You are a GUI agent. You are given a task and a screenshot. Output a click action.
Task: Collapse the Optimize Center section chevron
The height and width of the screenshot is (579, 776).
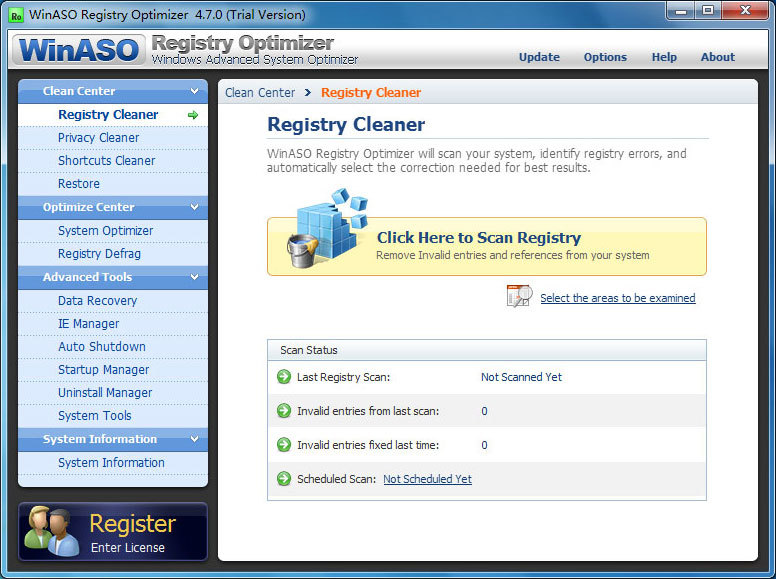click(x=194, y=207)
